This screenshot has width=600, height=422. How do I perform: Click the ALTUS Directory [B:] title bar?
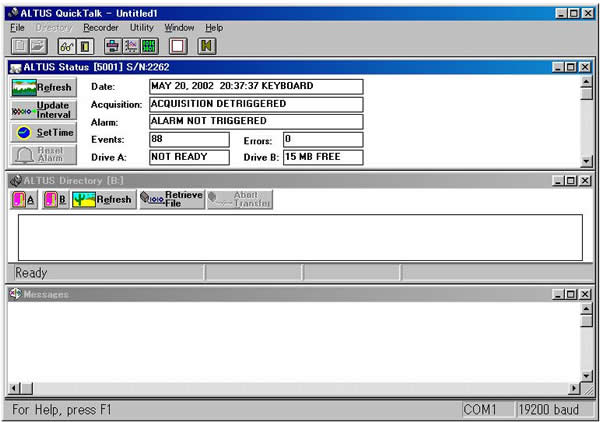pos(300,181)
